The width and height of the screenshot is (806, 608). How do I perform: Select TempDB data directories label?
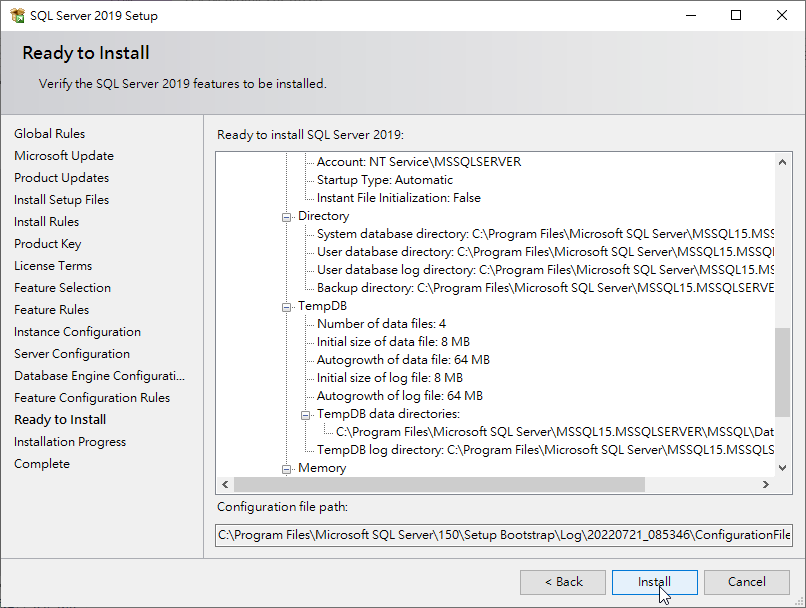click(388, 414)
